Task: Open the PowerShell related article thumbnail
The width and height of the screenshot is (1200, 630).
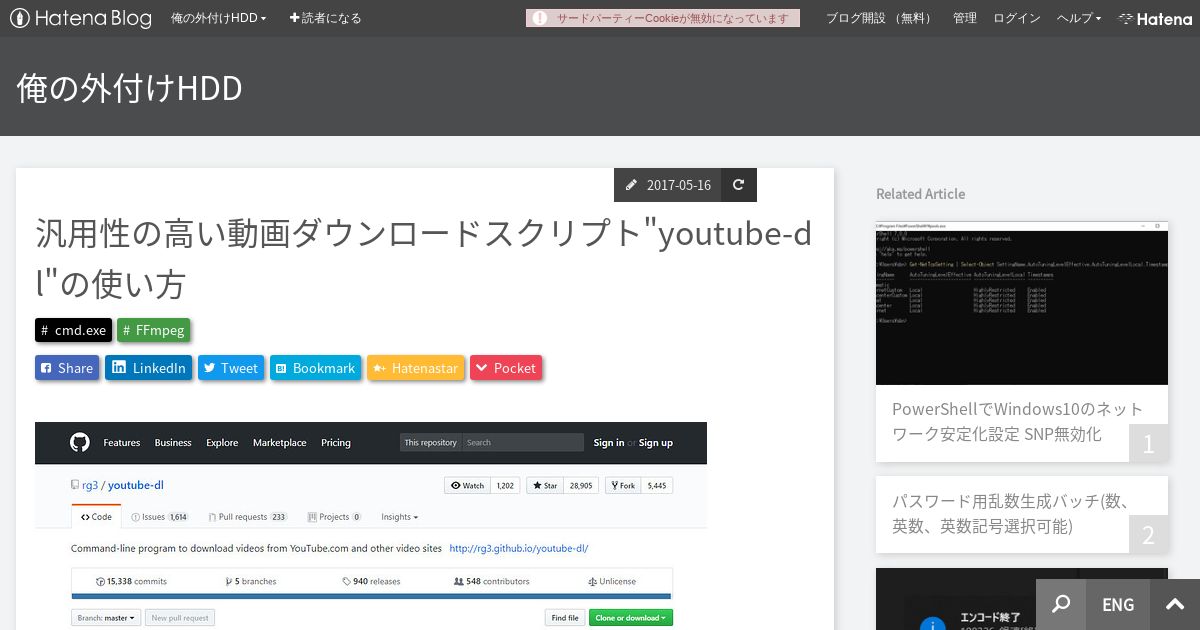Action: tap(1022, 303)
